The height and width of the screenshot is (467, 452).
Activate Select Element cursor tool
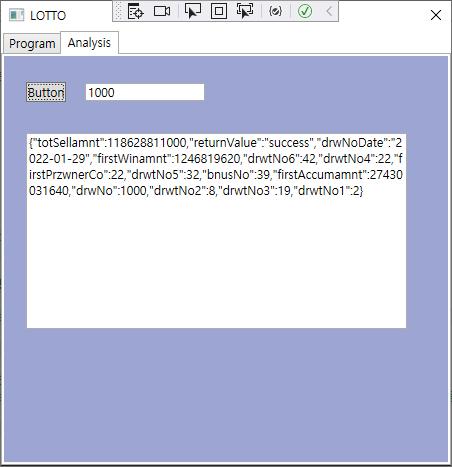193,11
